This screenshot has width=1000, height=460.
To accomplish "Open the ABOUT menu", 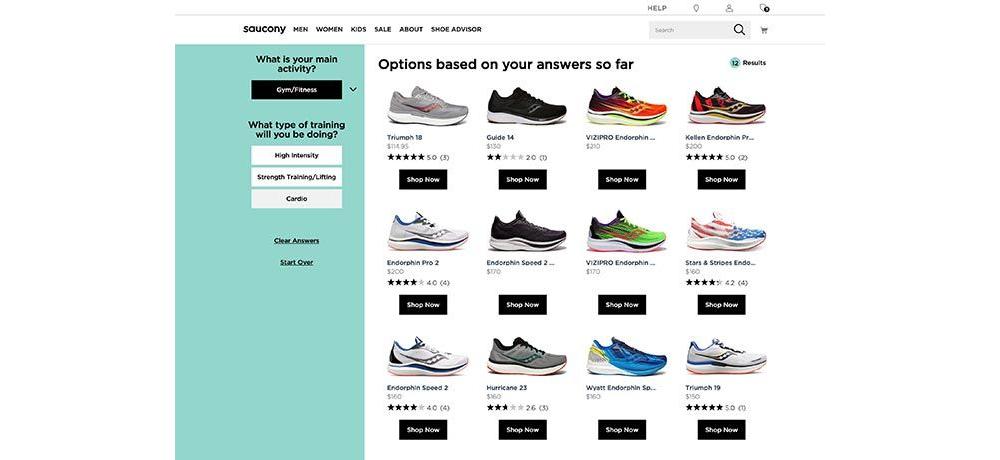I will point(411,29).
